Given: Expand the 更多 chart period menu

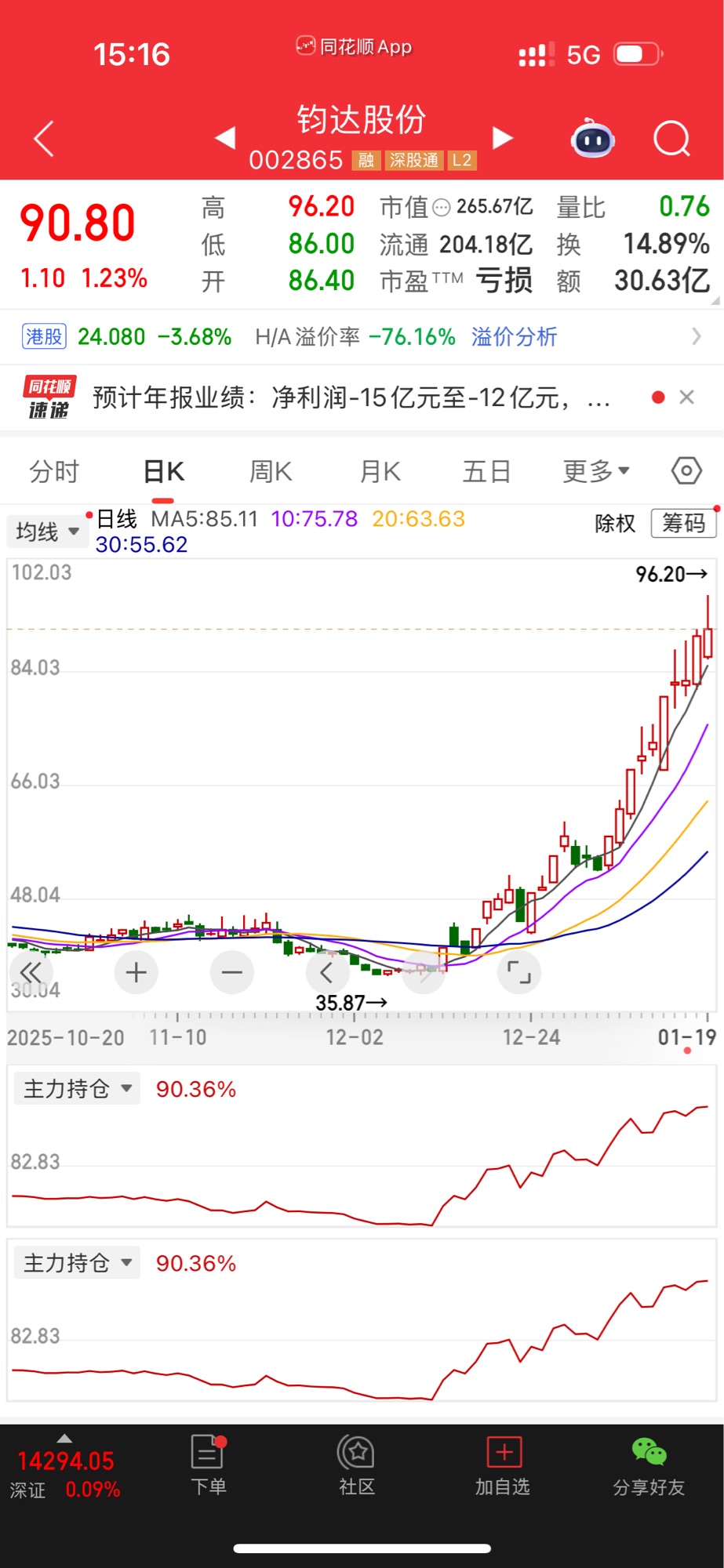Looking at the screenshot, I should pyautogui.click(x=596, y=471).
